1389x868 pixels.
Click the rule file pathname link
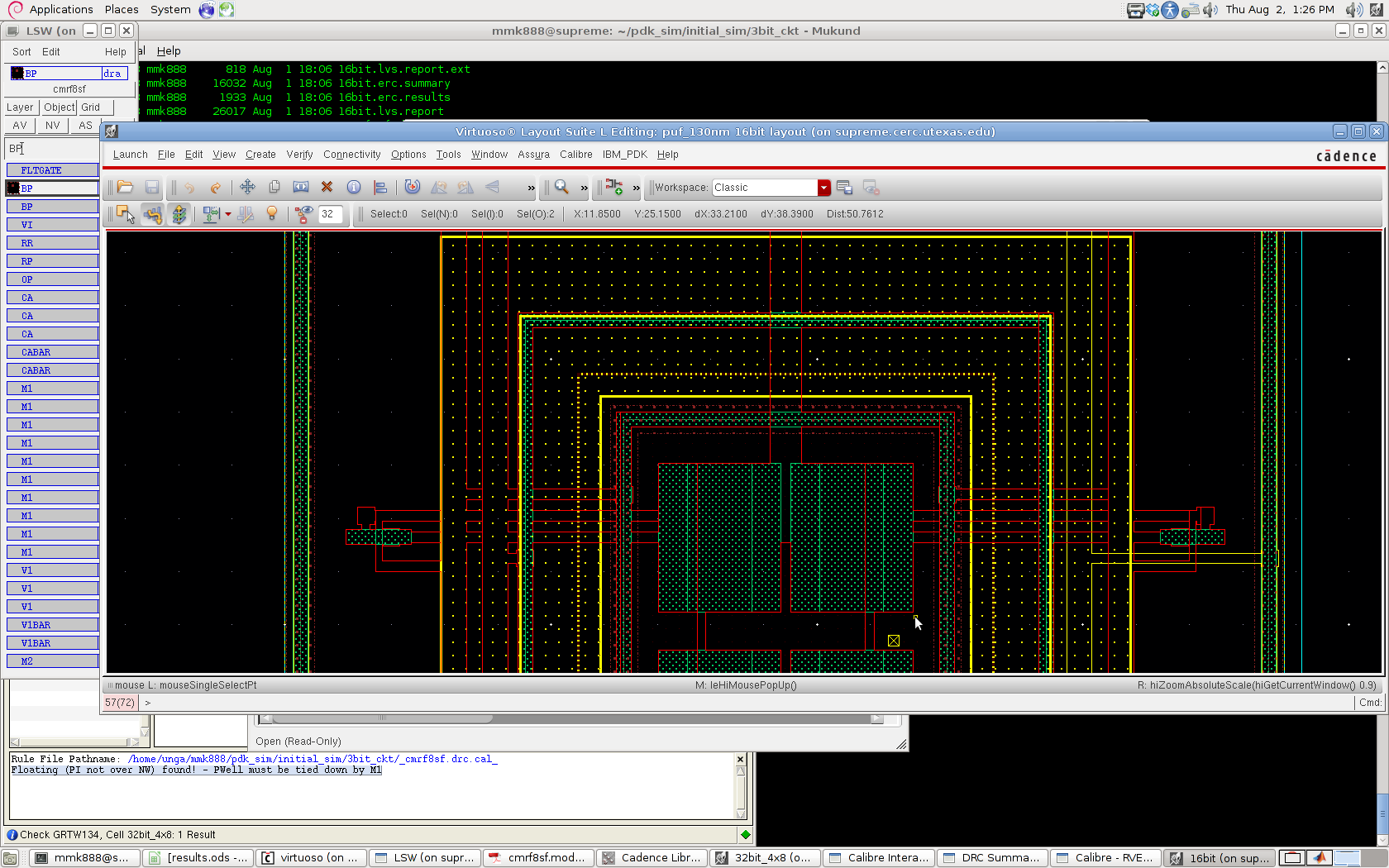click(x=313, y=759)
